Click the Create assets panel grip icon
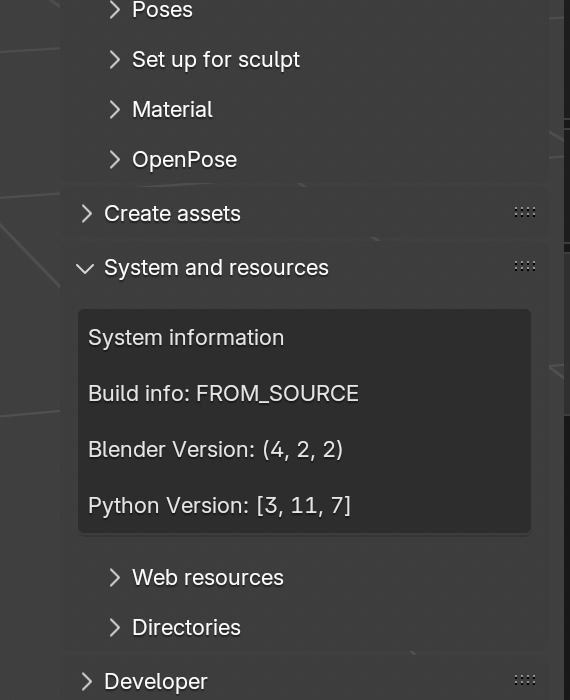 [524, 212]
